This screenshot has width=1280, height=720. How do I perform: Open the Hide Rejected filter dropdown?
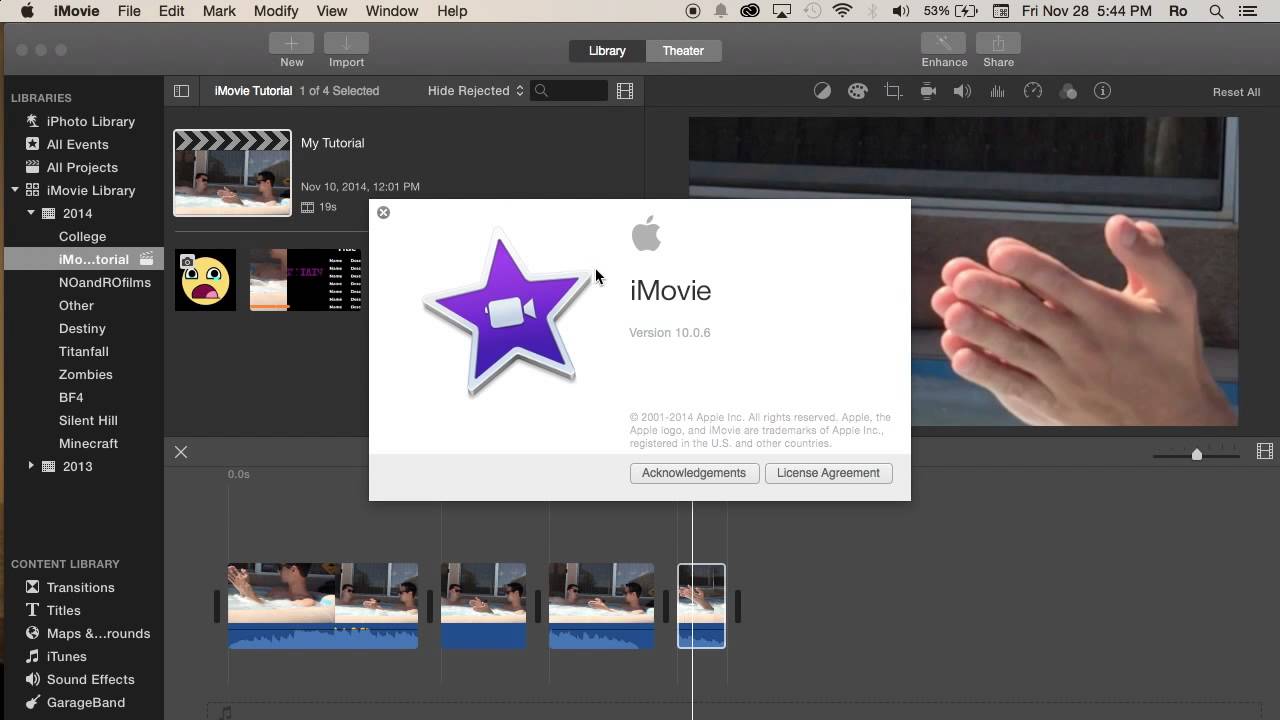[x=475, y=91]
